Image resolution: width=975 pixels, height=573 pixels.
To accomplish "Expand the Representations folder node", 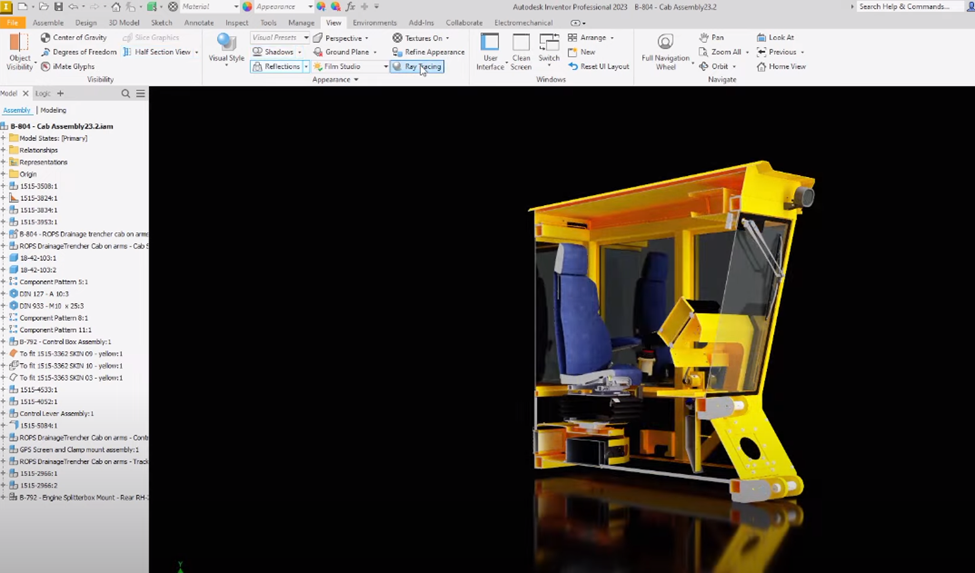I will (x=3, y=162).
